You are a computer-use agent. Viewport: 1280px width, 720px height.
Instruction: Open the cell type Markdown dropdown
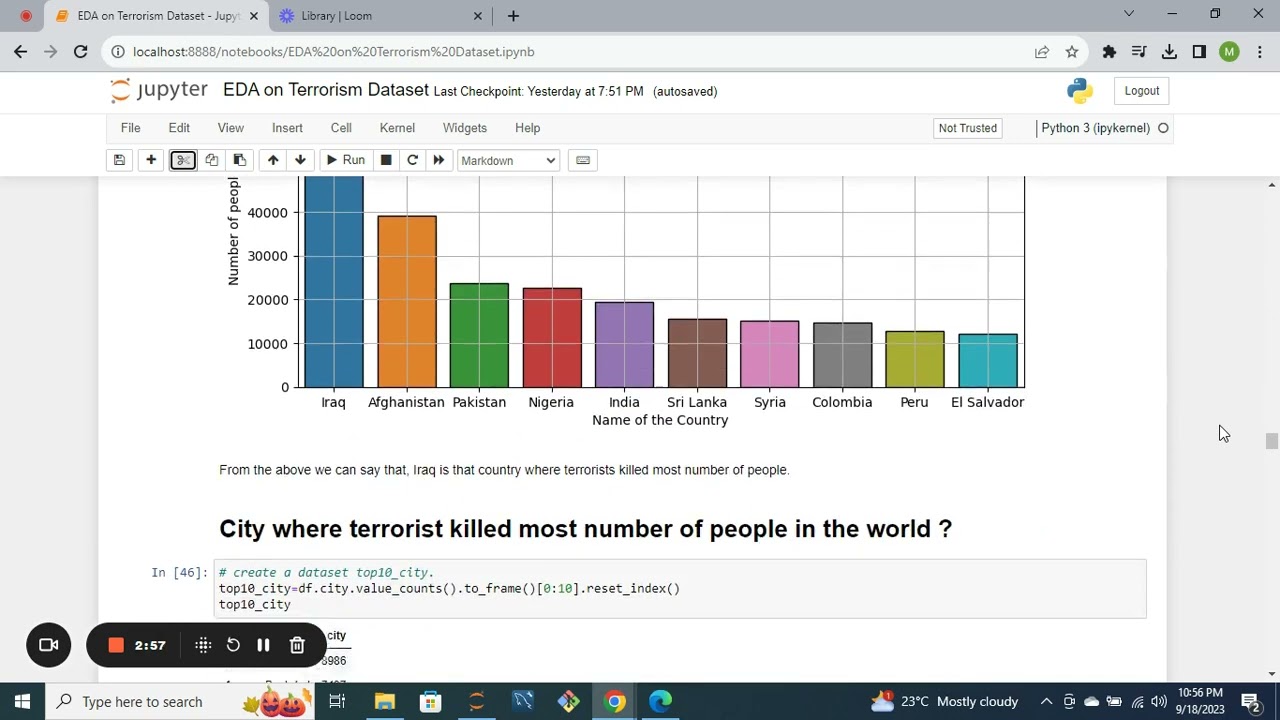click(x=508, y=160)
